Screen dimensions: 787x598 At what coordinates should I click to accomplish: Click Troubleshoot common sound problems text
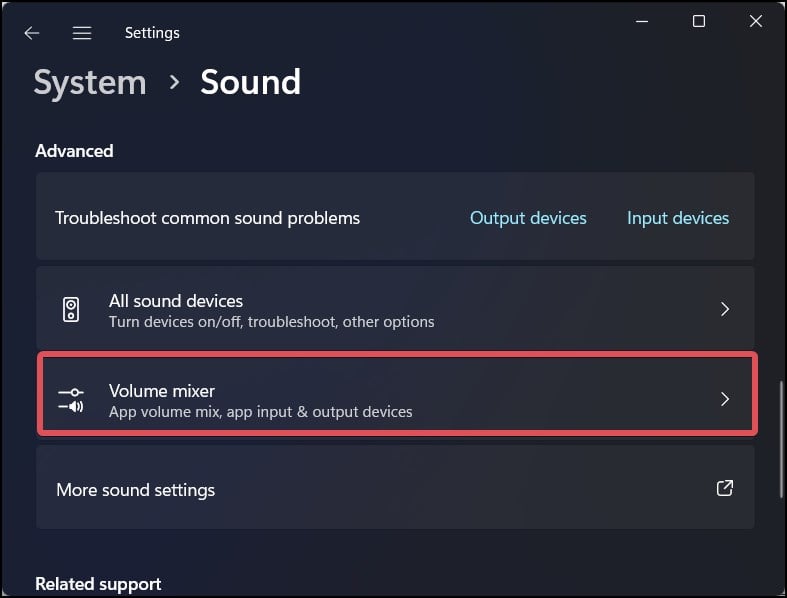pos(207,218)
